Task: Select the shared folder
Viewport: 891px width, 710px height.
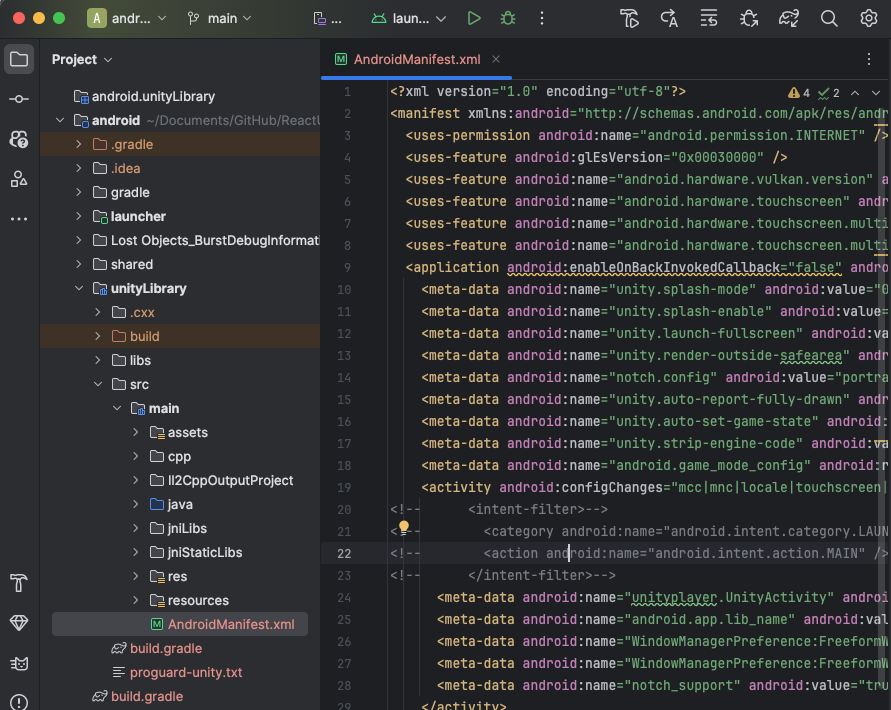Action: [x=123, y=264]
